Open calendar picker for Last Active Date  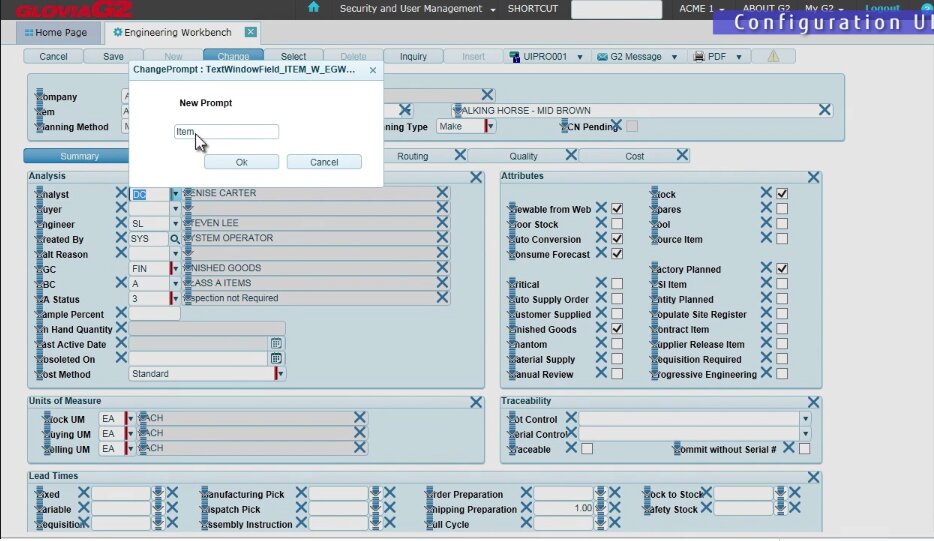coord(276,344)
